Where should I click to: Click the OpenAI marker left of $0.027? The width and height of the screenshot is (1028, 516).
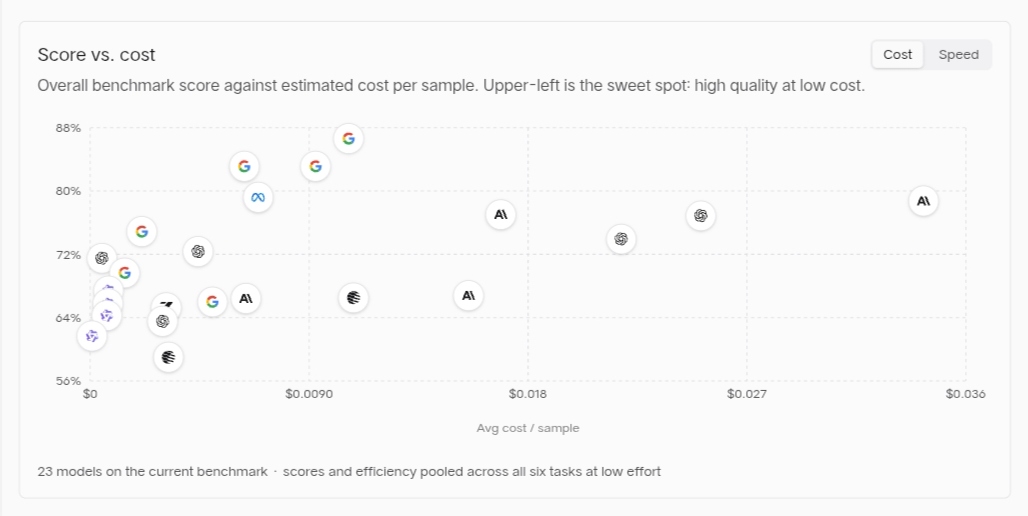(x=622, y=239)
